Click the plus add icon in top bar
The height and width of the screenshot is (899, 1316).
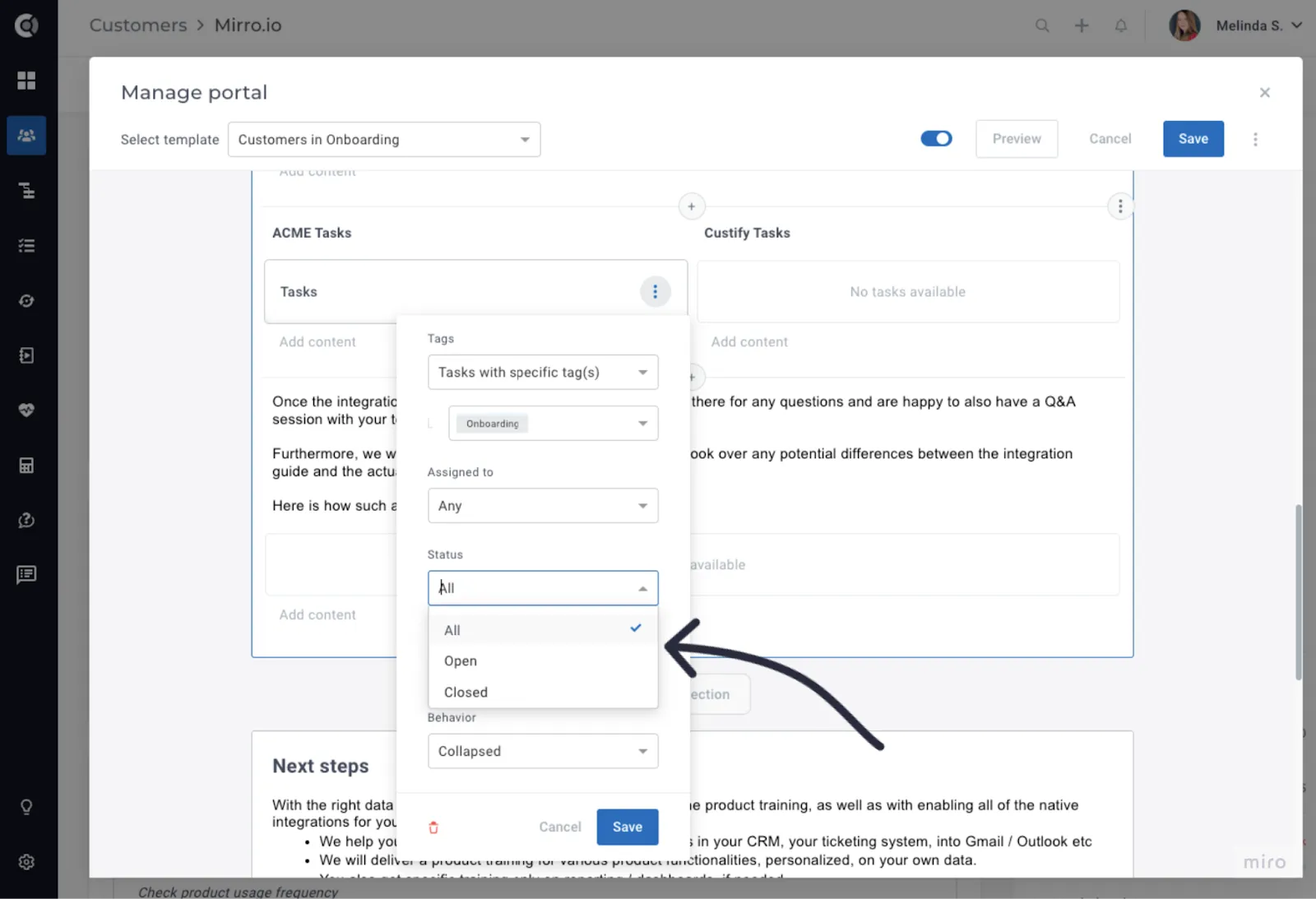1082,25
